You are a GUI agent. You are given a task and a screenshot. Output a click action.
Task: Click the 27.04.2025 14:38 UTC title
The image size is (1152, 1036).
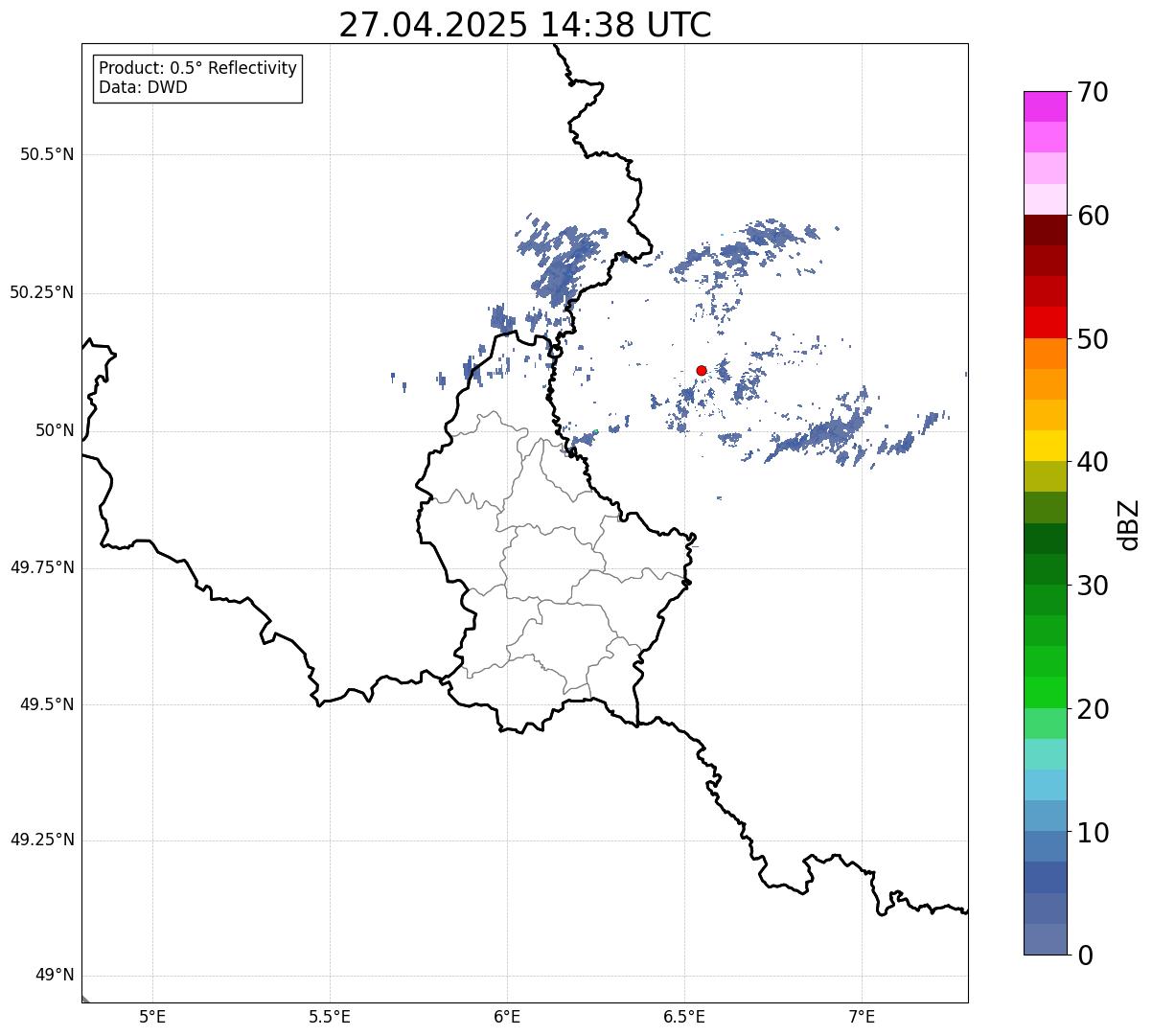pyautogui.click(x=525, y=25)
